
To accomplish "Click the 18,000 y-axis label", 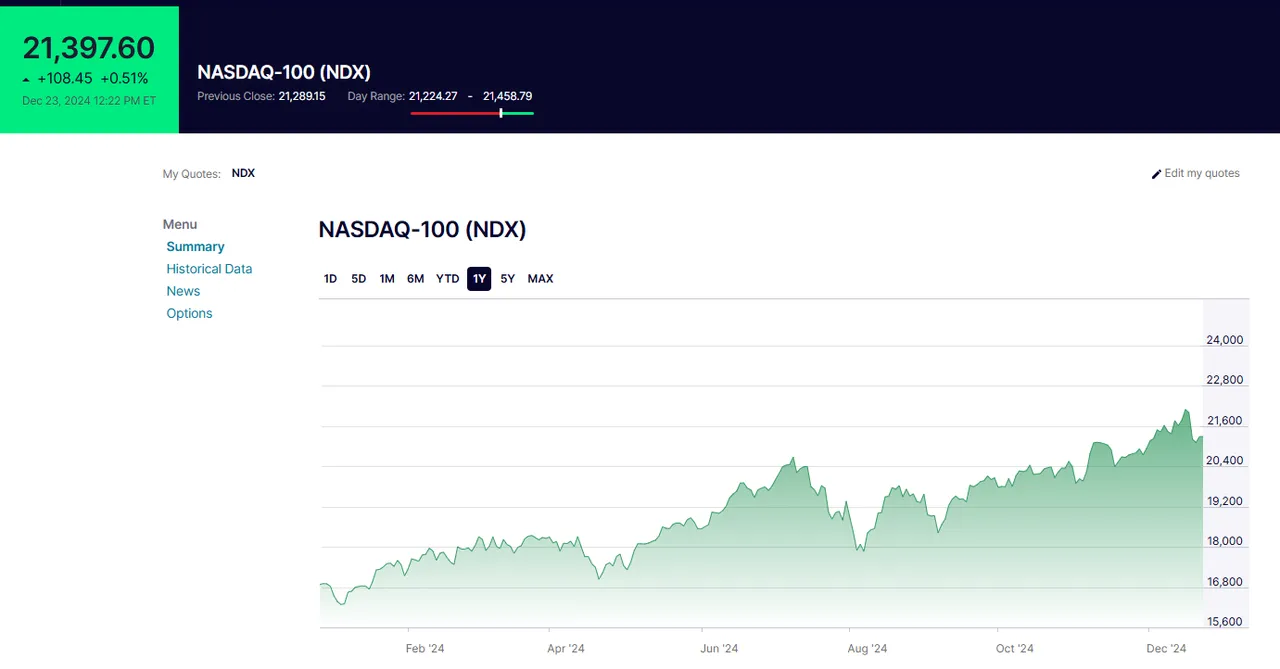I will click(x=1225, y=542).
